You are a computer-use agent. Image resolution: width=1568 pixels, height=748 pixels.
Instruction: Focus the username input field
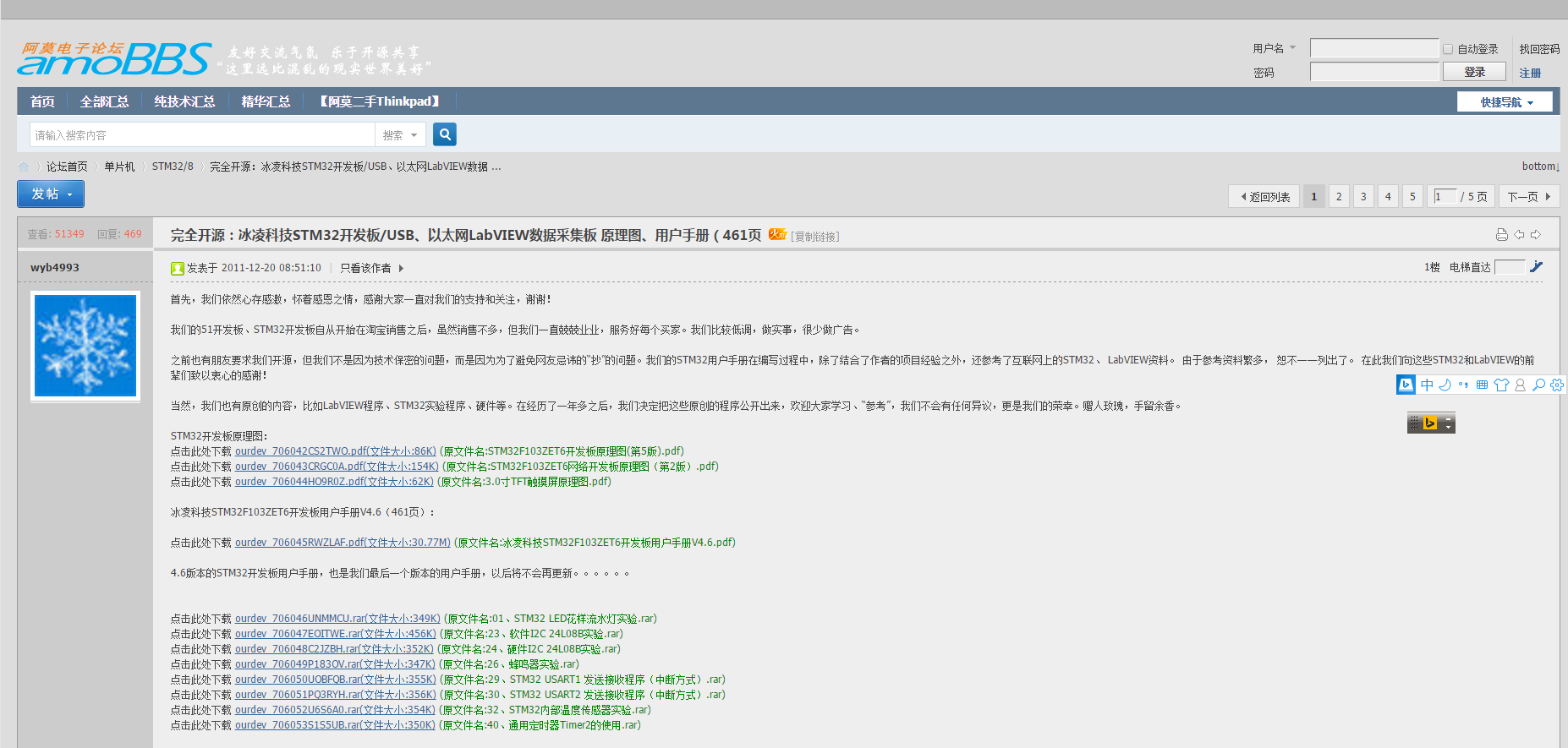click(x=1374, y=48)
